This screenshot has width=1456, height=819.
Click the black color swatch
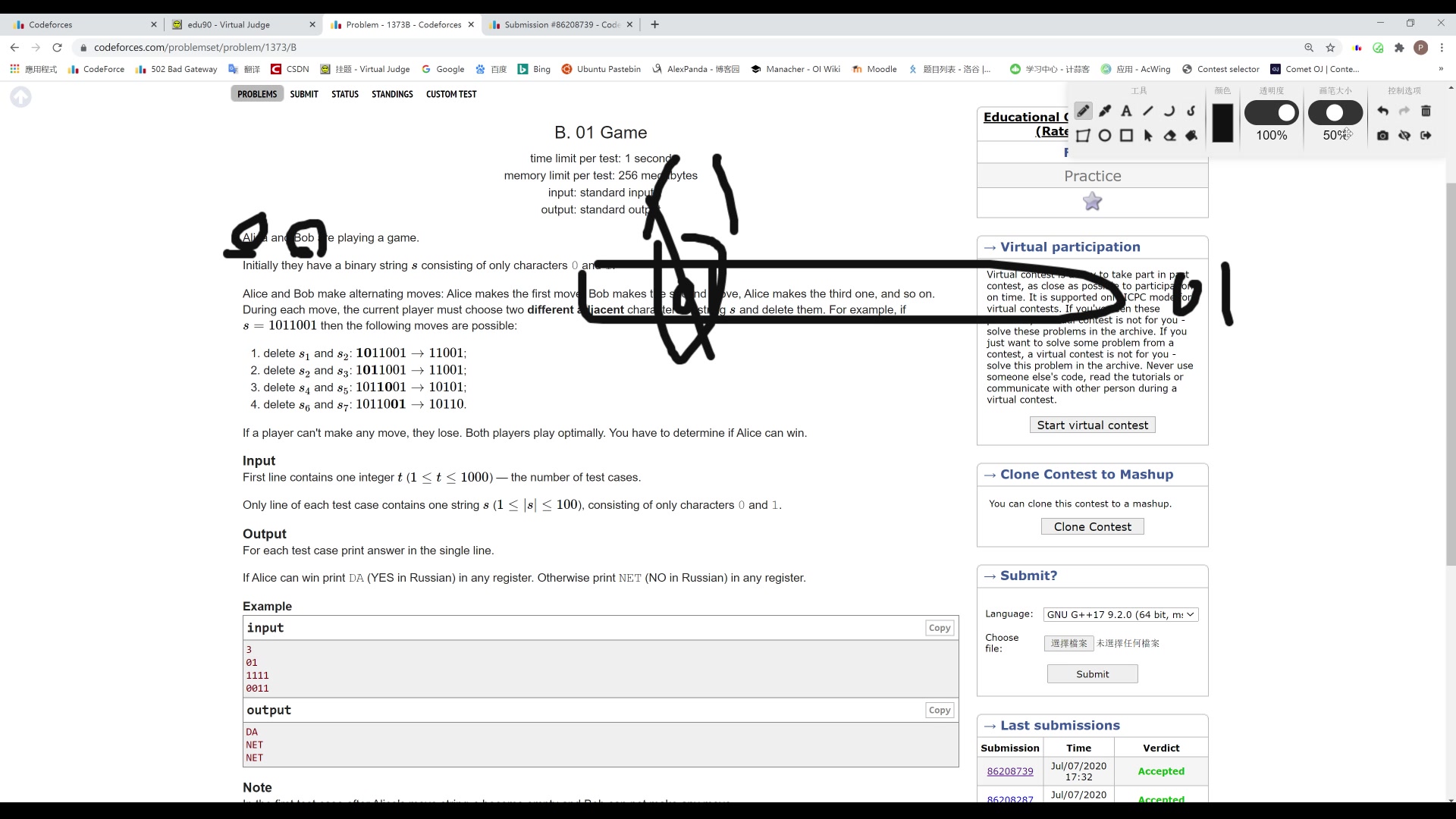click(1222, 123)
